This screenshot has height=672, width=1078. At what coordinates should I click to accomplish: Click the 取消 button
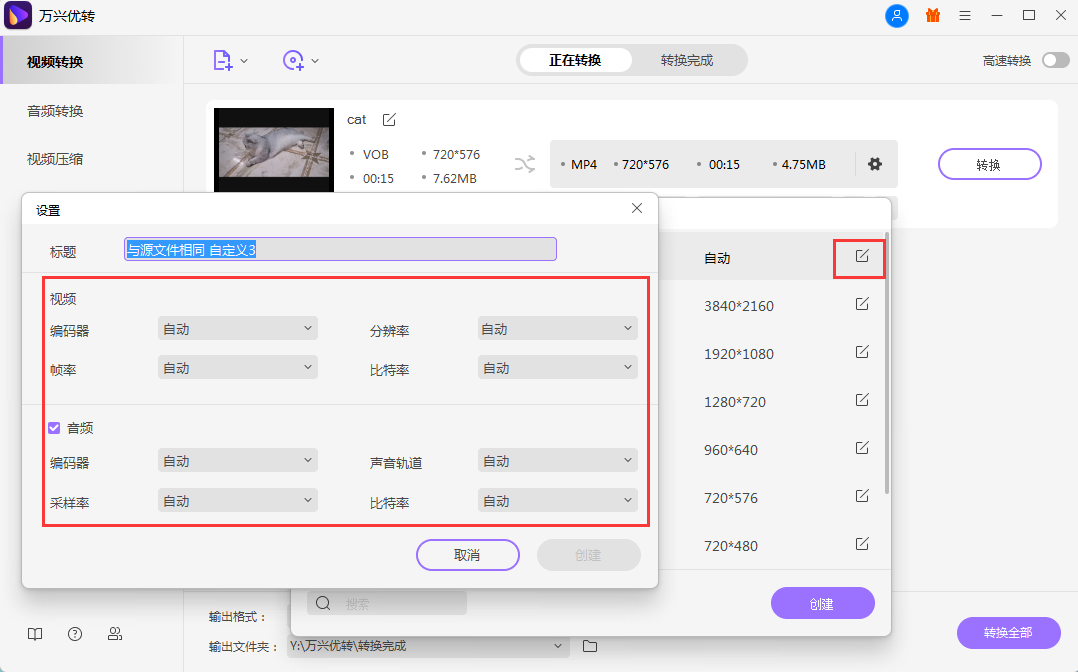click(x=467, y=555)
